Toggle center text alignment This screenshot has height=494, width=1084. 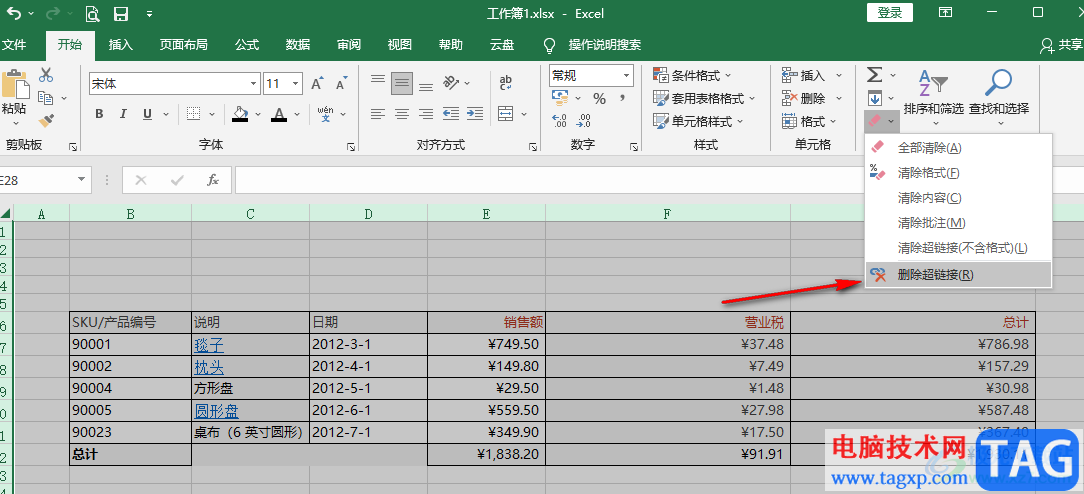[x=402, y=113]
